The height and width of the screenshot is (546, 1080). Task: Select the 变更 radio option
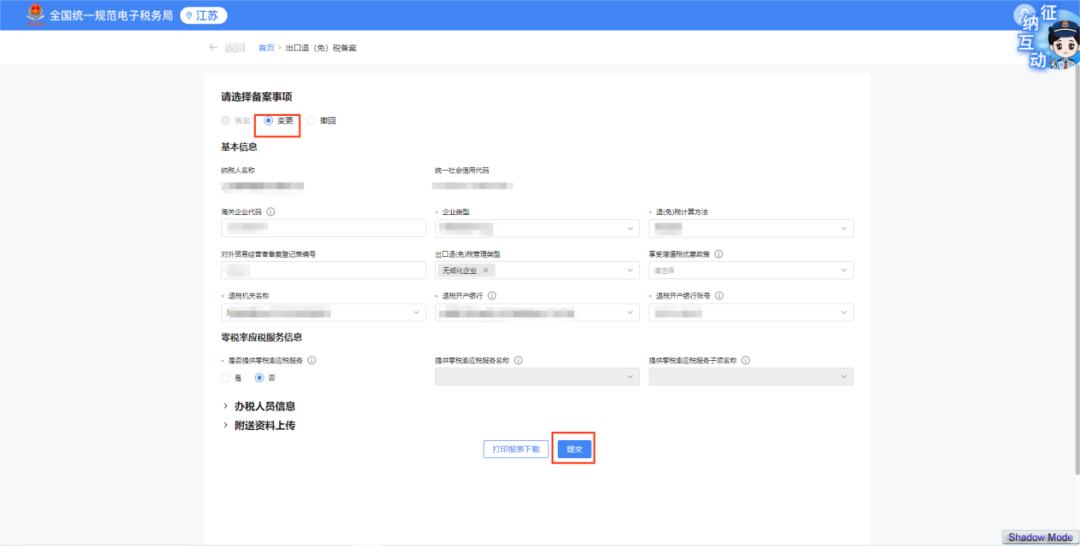268,121
